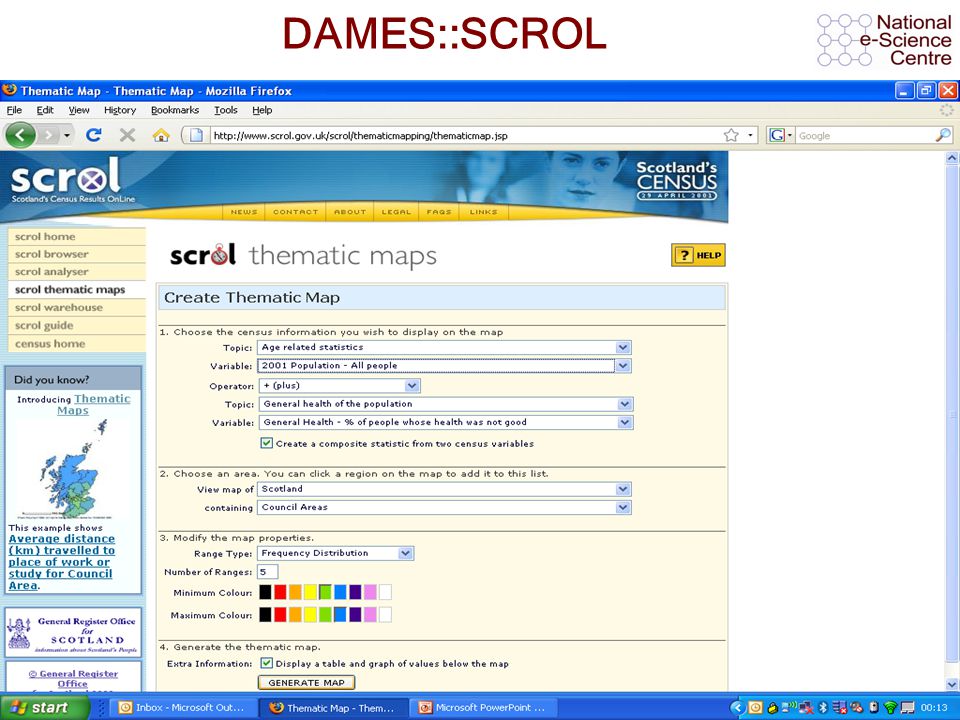Click the Bluetooth icon in the system tray

[823, 708]
